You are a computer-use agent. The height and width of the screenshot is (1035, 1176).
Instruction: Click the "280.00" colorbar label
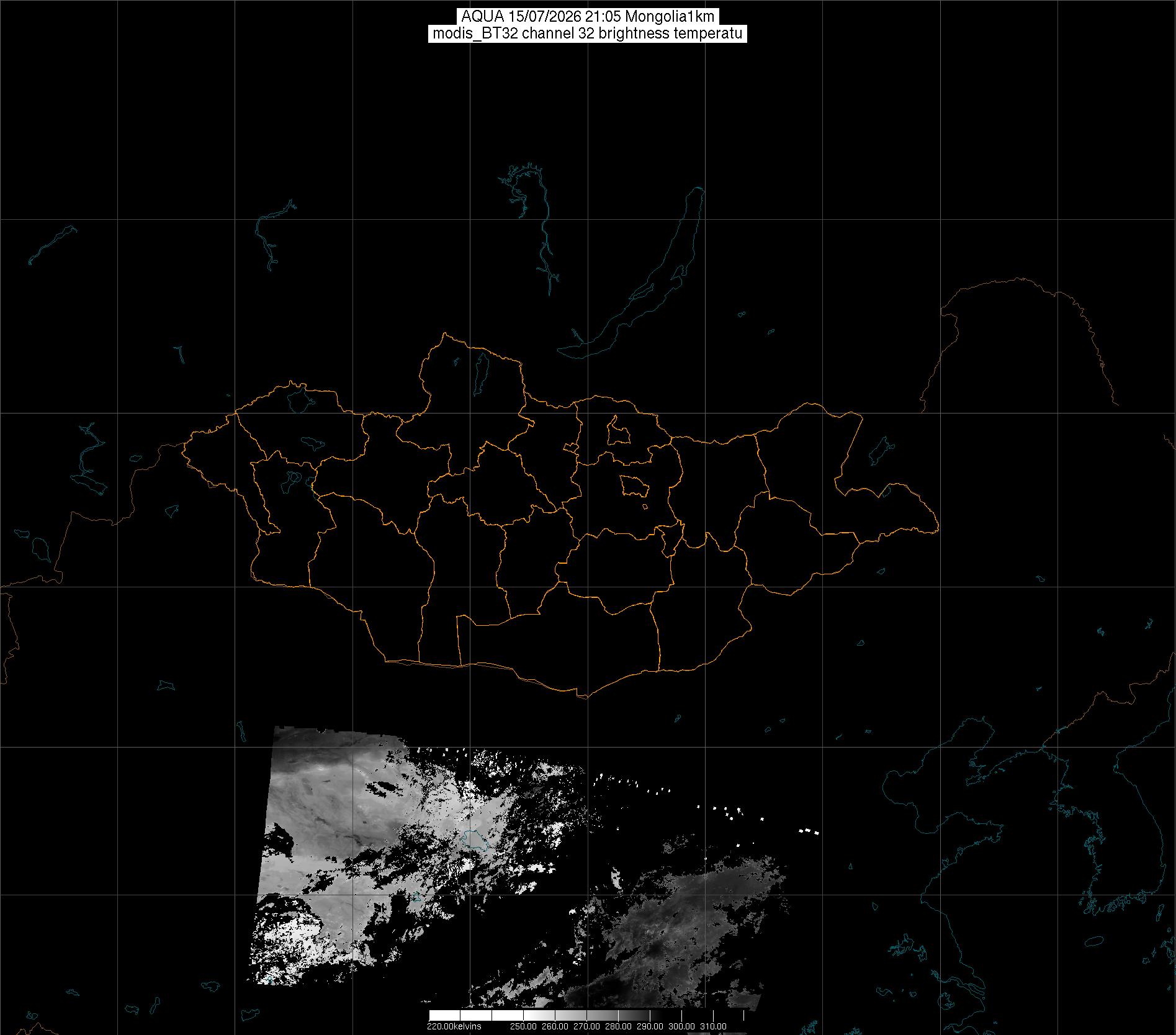(x=619, y=1026)
